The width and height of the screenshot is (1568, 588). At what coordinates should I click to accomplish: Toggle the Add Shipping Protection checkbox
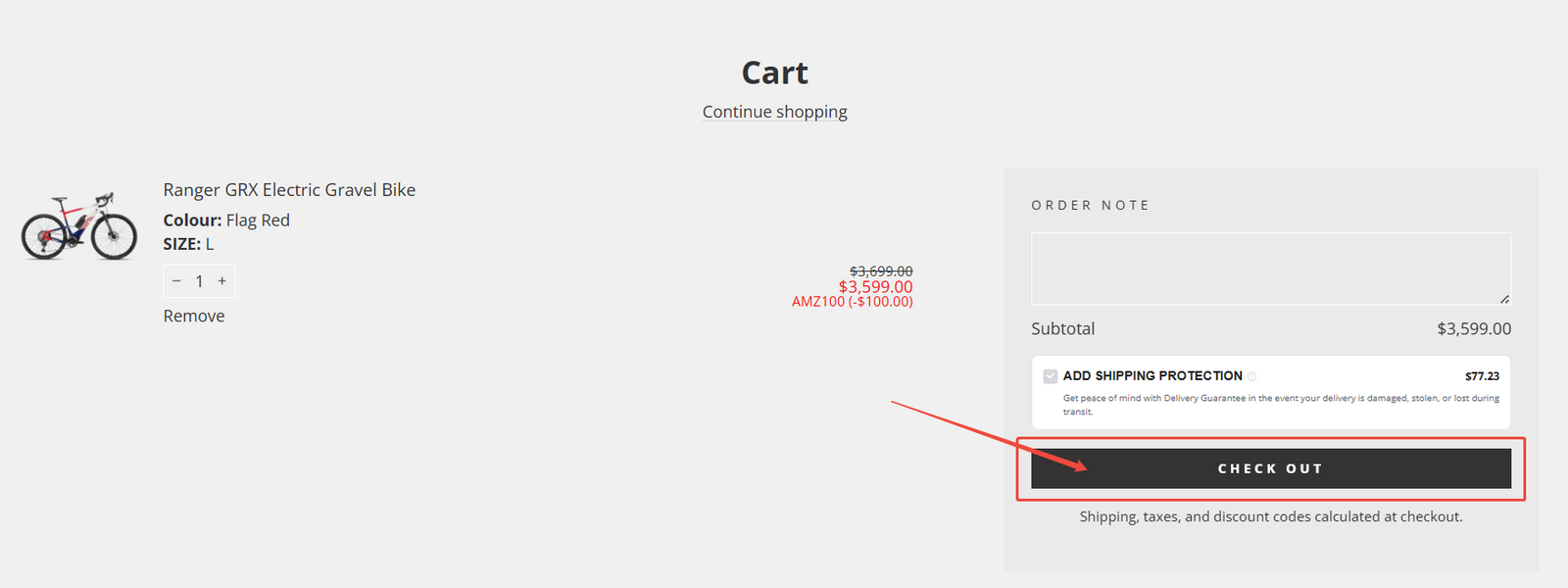1051,376
